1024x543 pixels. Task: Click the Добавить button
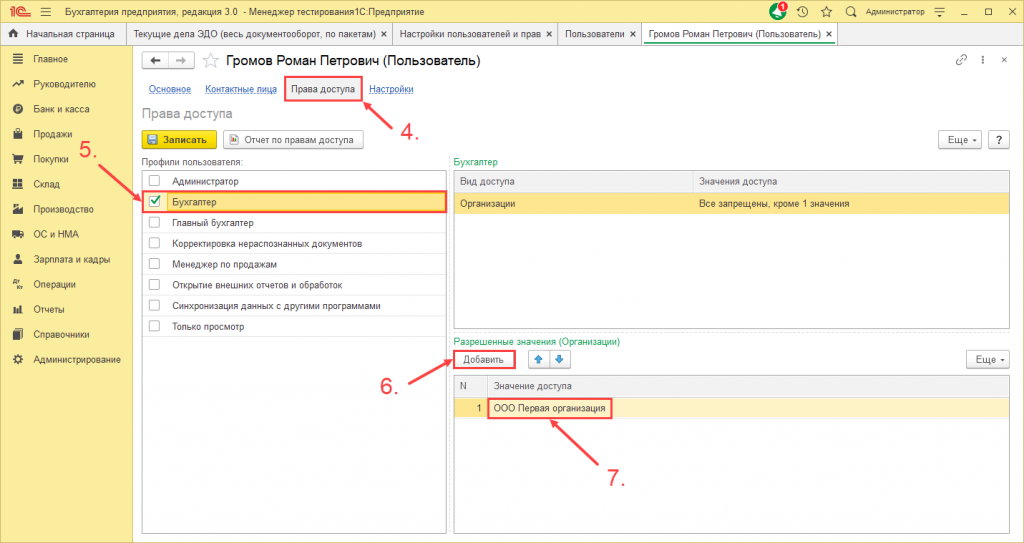[x=483, y=359]
